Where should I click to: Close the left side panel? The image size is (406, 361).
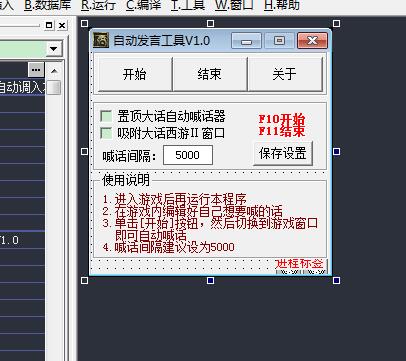(62, 25)
